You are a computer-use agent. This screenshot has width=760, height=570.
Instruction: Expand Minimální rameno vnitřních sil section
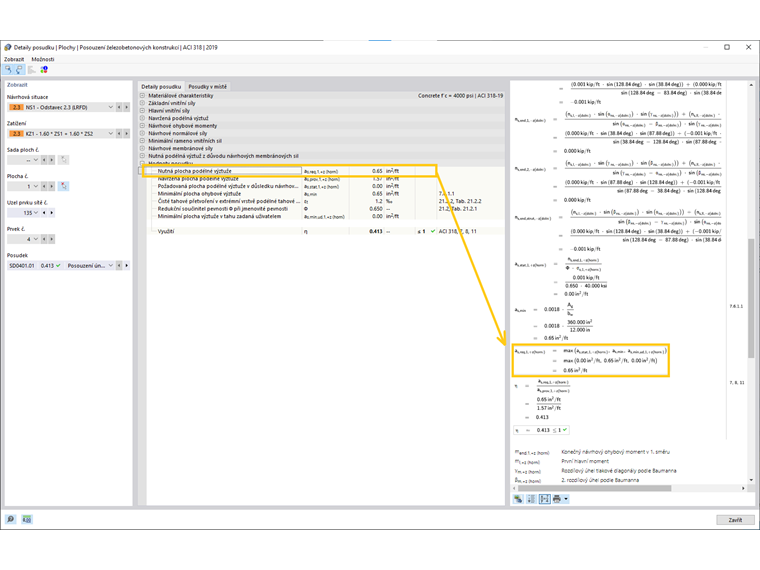pyautogui.click(x=142, y=141)
